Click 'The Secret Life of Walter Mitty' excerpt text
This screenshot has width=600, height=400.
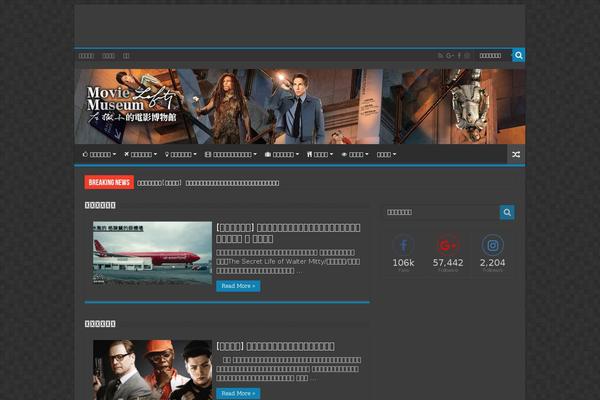coord(277,261)
